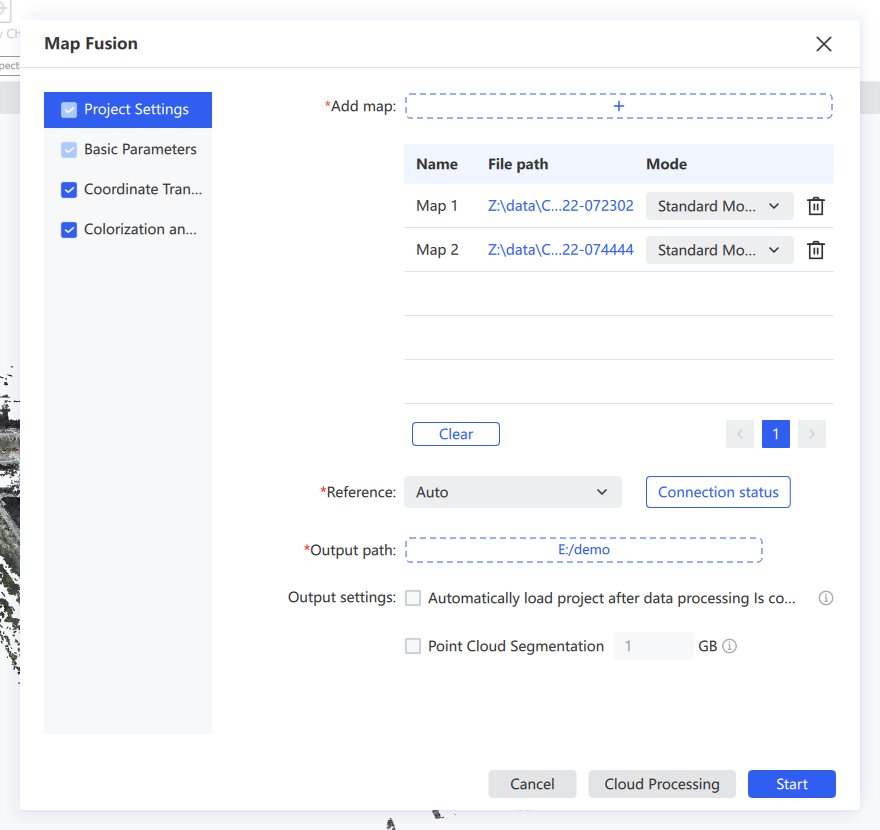Delete Map 1 with its trash icon
The height and width of the screenshot is (830, 880).
(x=815, y=206)
